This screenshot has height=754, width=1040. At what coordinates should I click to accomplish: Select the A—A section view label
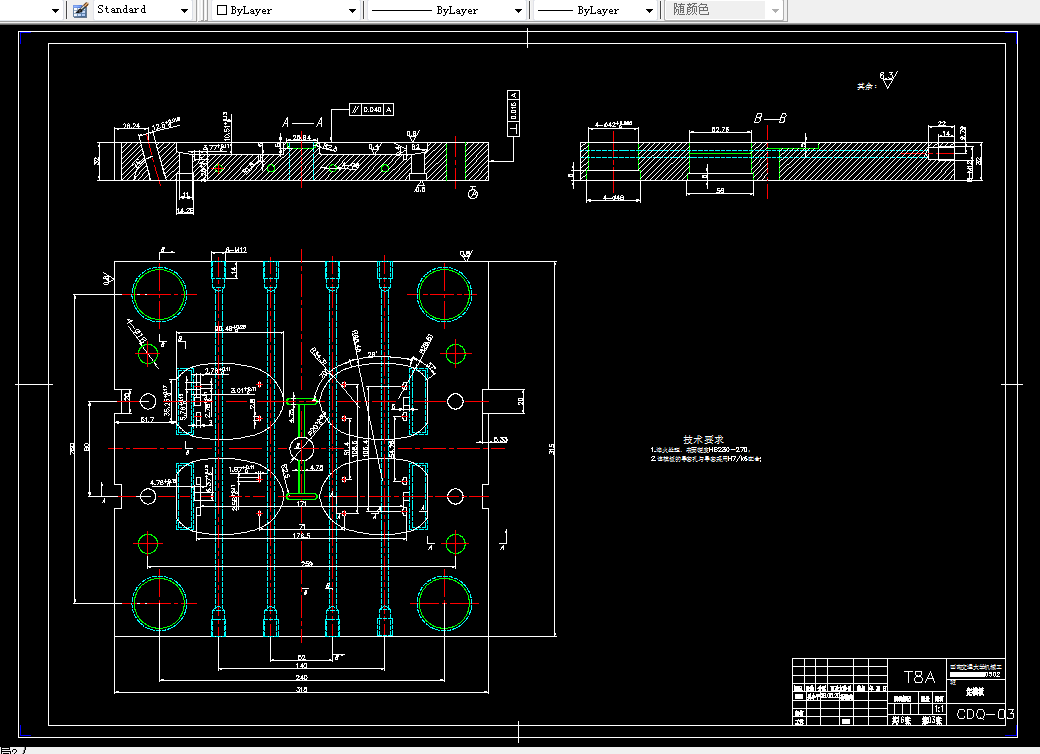pos(302,122)
